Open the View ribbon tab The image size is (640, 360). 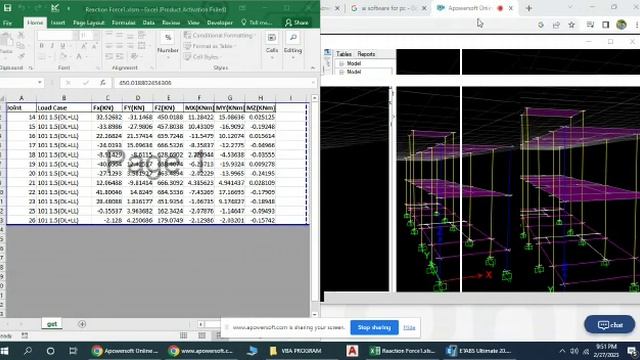(x=193, y=23)
